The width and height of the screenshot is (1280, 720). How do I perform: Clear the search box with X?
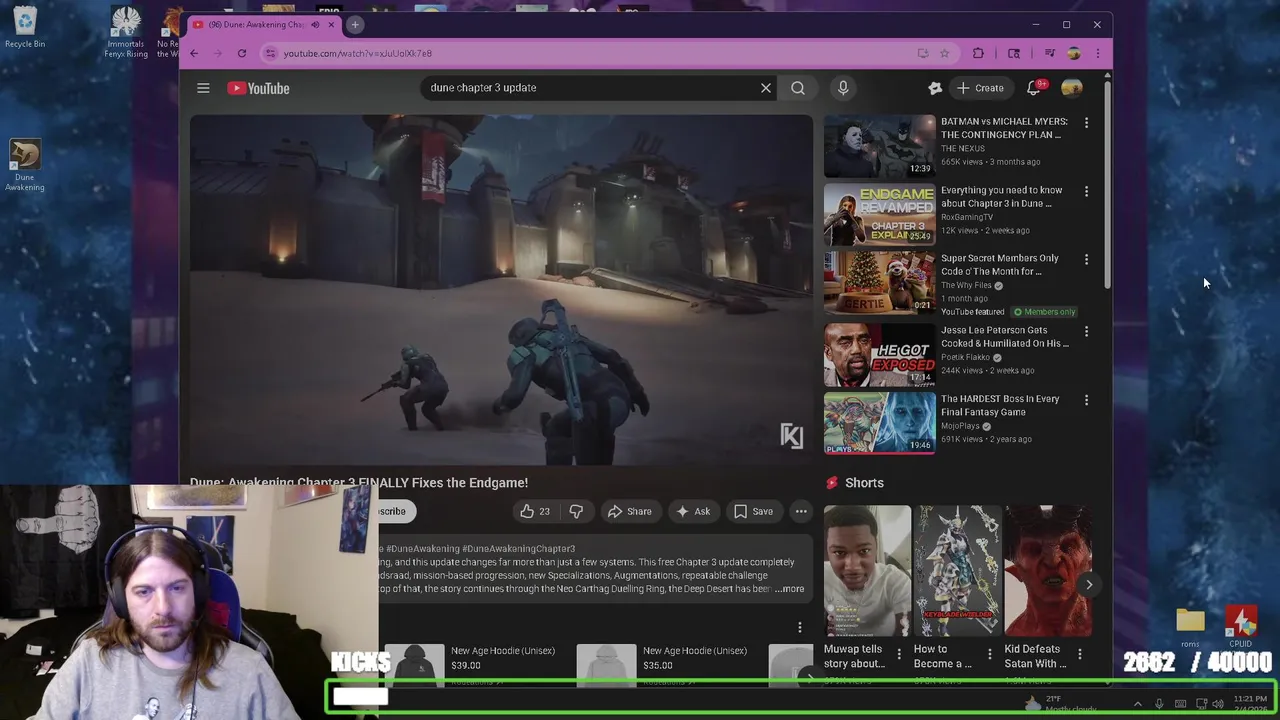point(766,88)
